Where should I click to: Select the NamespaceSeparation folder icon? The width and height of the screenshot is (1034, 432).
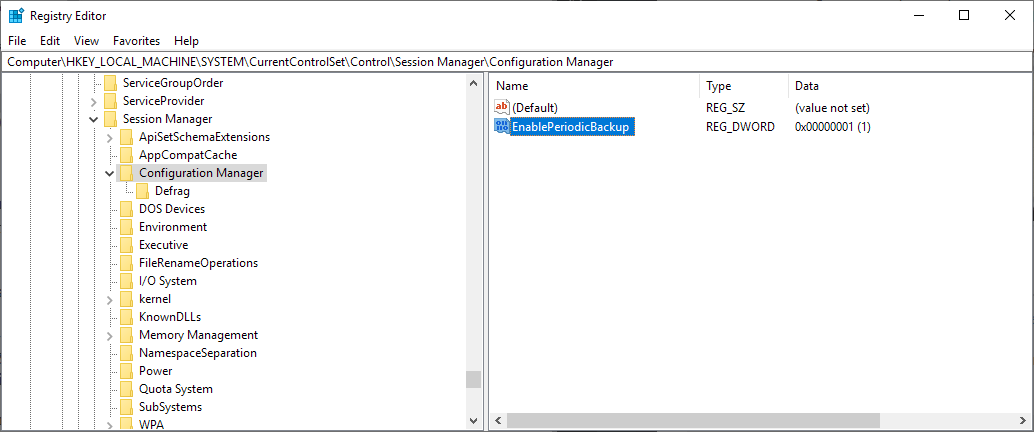[126, 353]
